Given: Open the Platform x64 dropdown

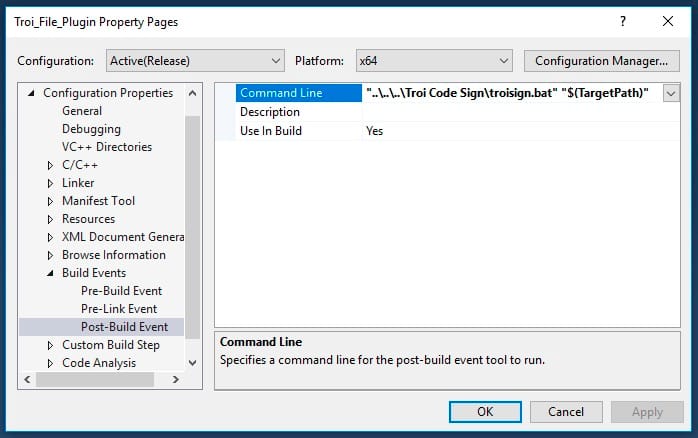Looking at the screenshot, I should [433, 60].
